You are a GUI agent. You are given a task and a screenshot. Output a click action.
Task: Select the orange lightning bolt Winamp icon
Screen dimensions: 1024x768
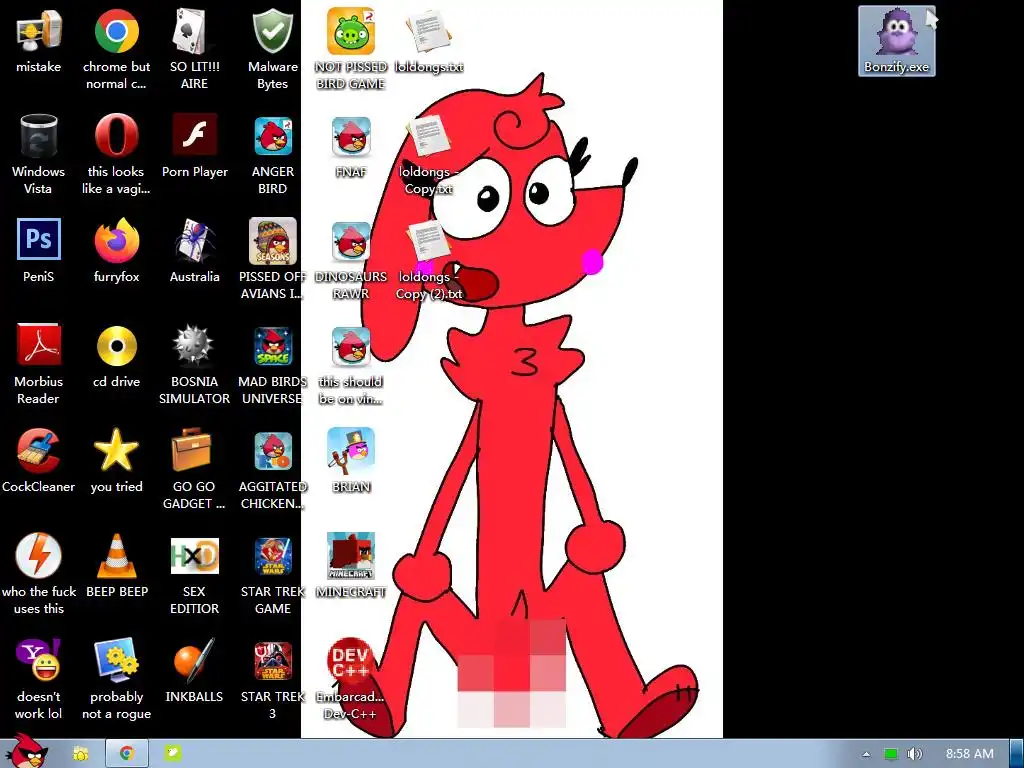click(x=38, y=575)
